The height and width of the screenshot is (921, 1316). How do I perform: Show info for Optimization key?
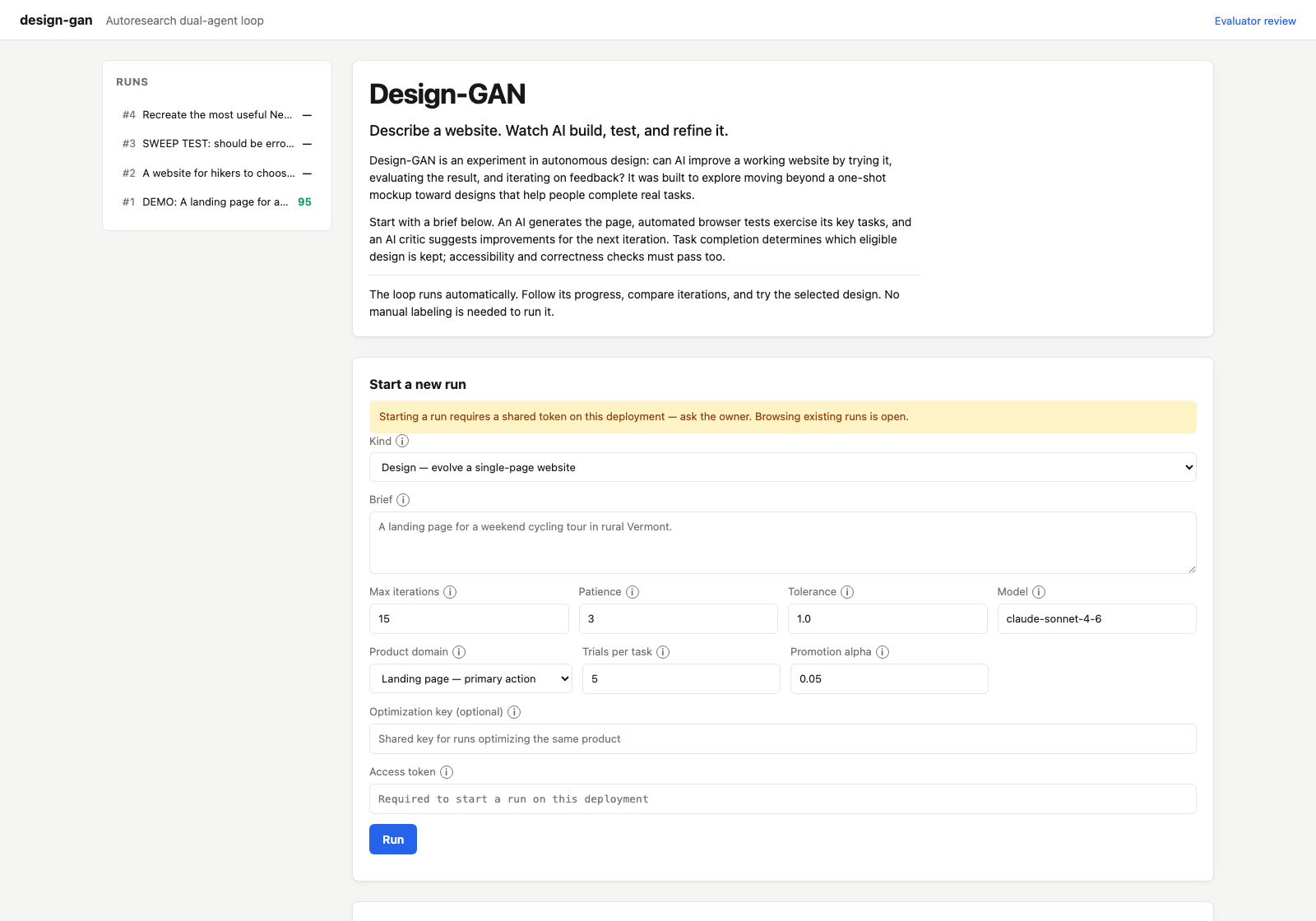point(514,711)
